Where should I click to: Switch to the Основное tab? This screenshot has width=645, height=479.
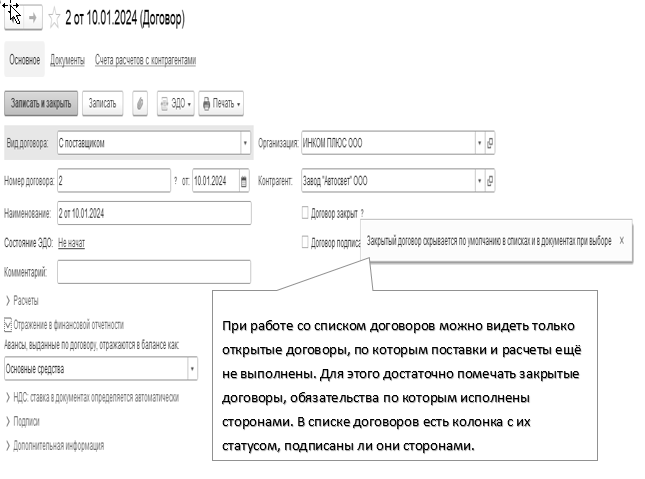25,60
